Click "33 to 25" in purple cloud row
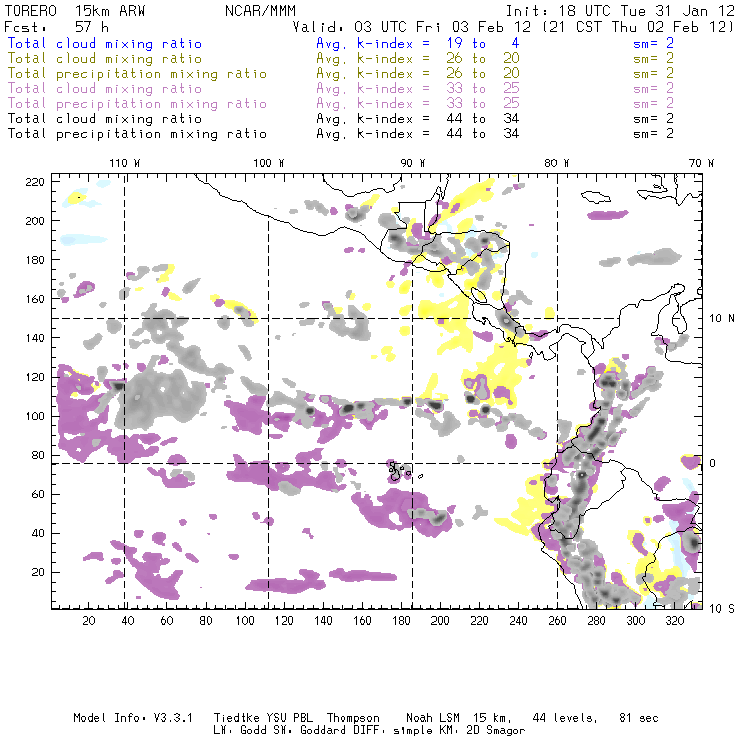740x740 pixels. coord(483,89)
